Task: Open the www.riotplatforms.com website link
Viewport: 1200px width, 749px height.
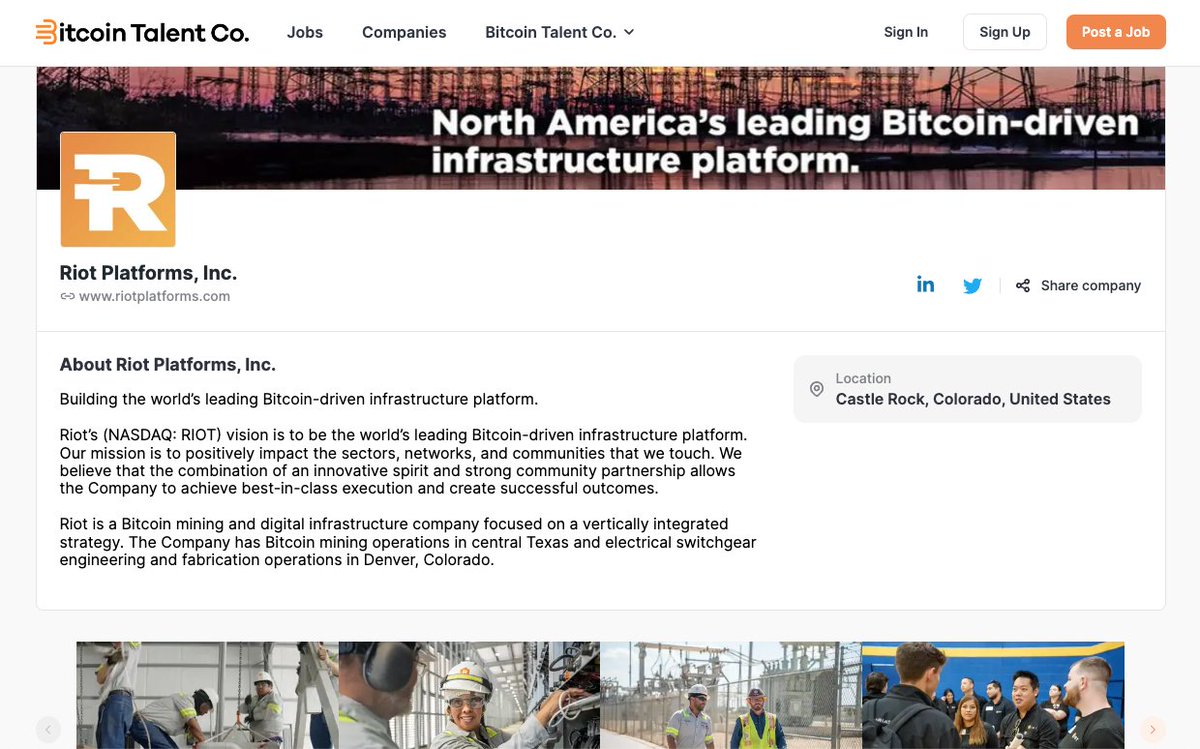Action: click(x=154, y=296)
